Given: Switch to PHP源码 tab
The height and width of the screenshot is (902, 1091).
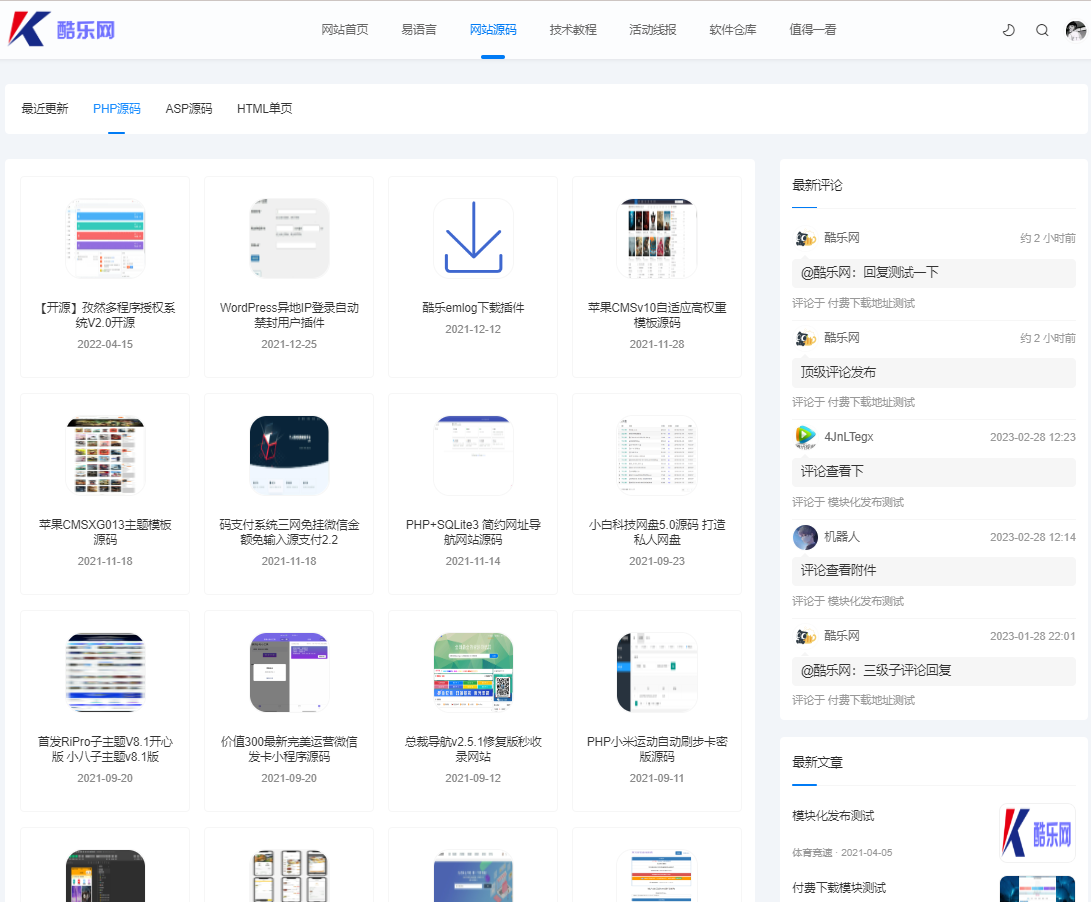Looking at the screenshot, I should click(116, 109).
